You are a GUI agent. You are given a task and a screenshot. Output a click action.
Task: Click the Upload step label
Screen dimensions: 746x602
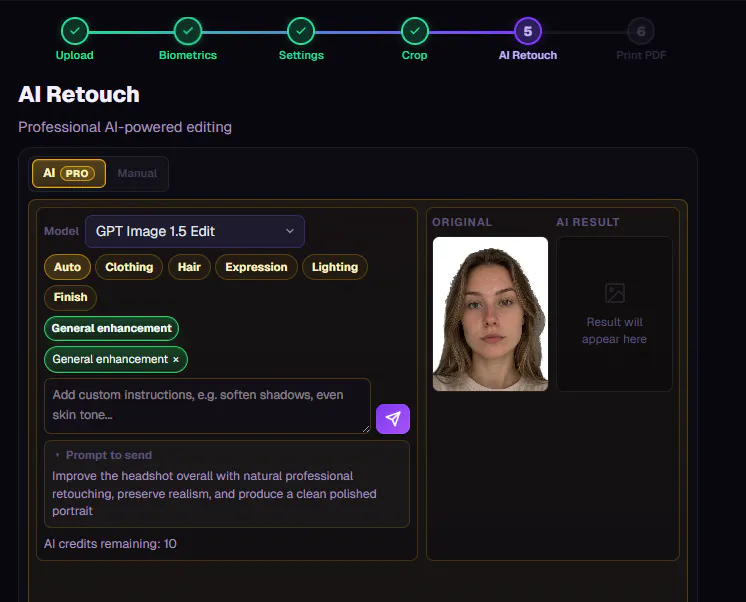75,55
